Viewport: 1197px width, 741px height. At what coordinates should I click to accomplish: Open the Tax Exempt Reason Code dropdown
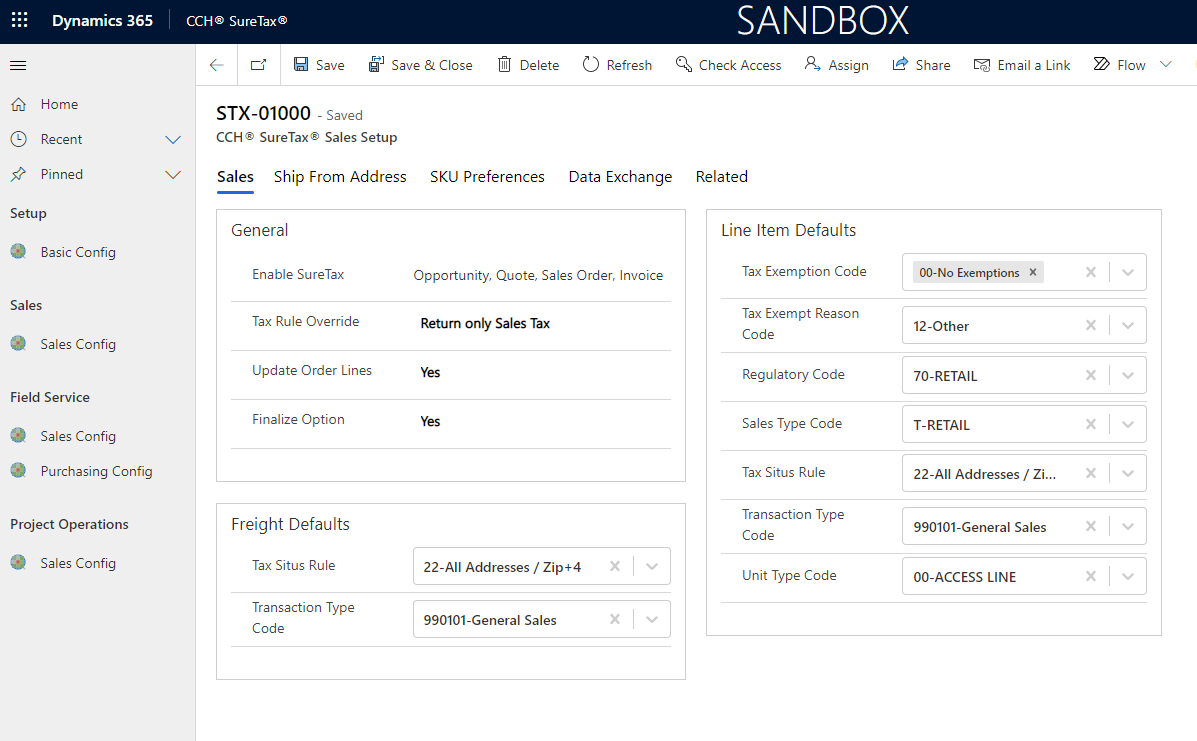(1128, 326)
